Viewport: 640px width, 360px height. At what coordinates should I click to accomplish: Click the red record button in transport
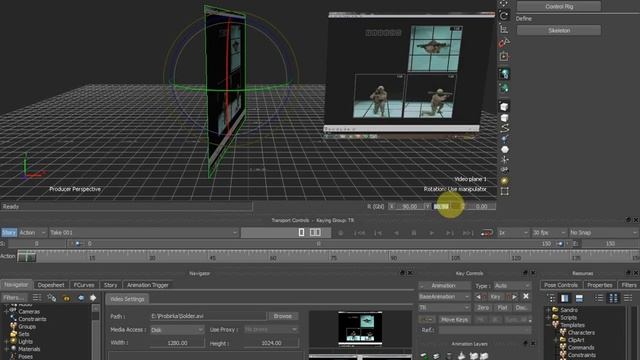pos(487,233)
